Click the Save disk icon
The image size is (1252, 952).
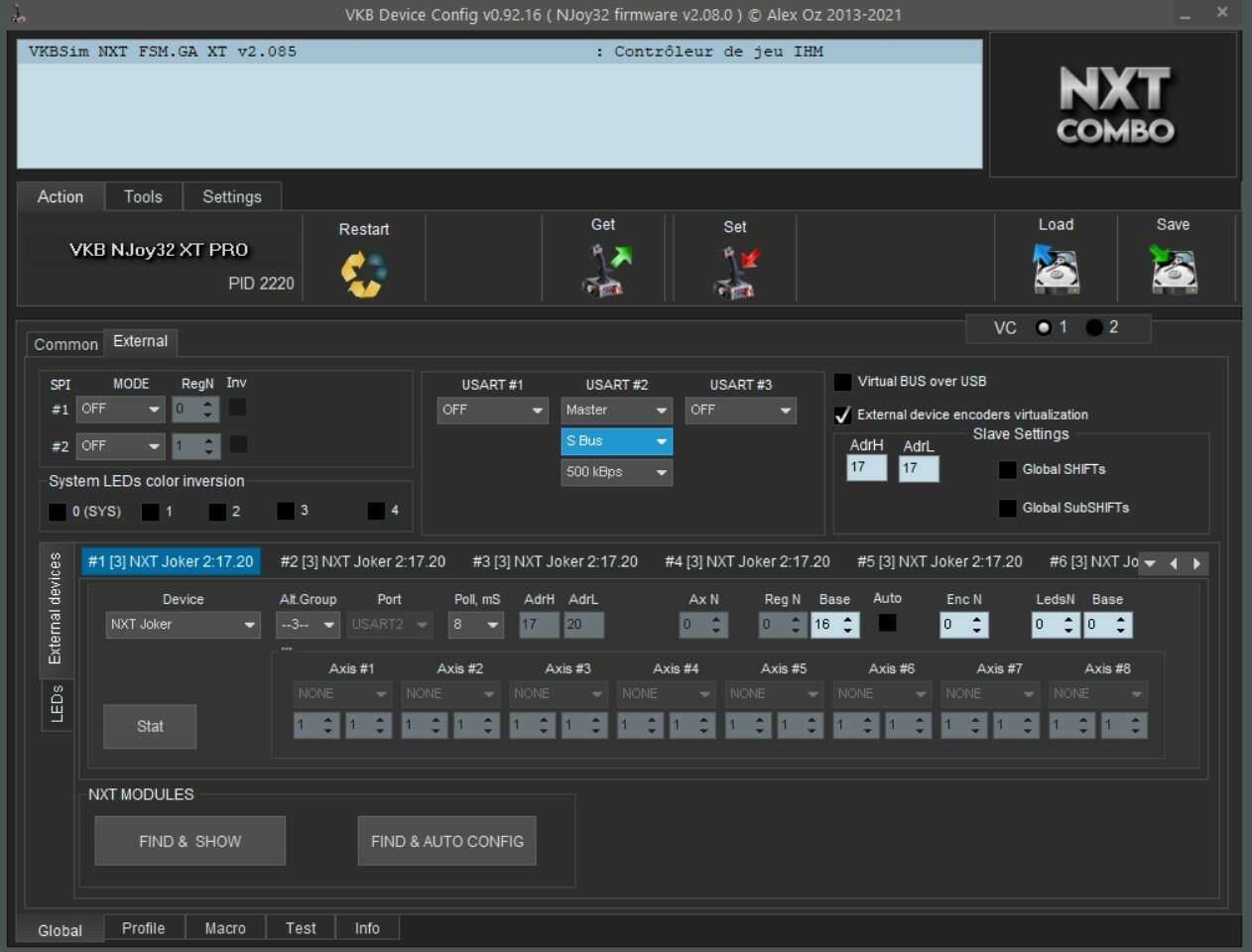pyautogui.click(x=1174, y=270)
